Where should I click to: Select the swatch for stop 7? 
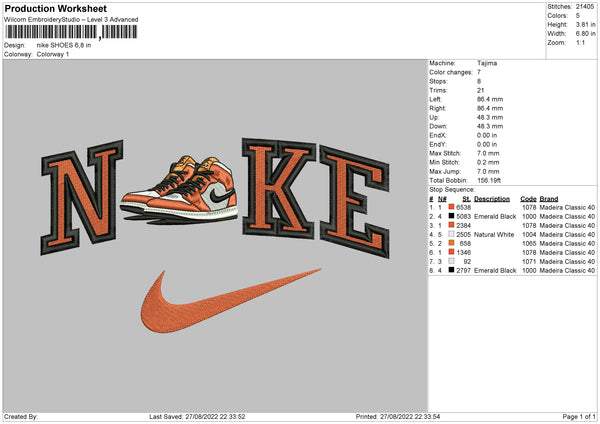click(451, 261)
